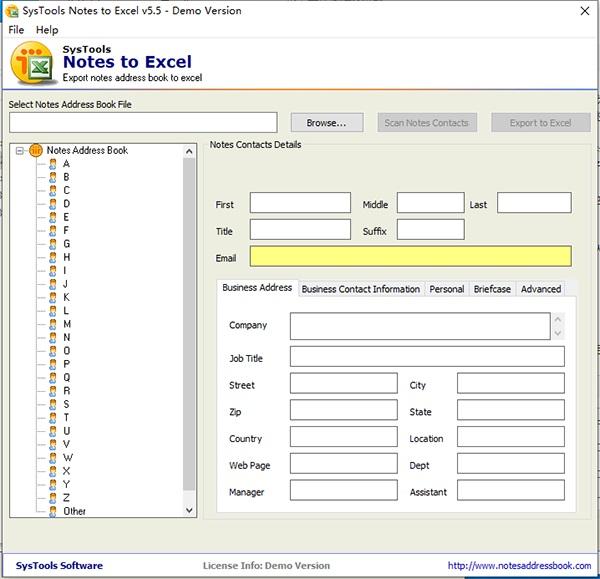This screenshot has height=579, width=600.
Task: Click the SysTools Notes to Excel logo
Action: tap(32, 66)
